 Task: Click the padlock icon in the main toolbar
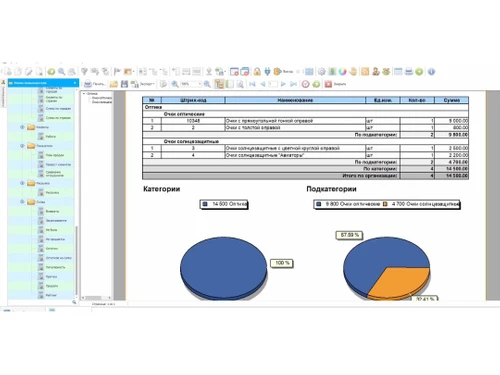(x=257, y=71)
